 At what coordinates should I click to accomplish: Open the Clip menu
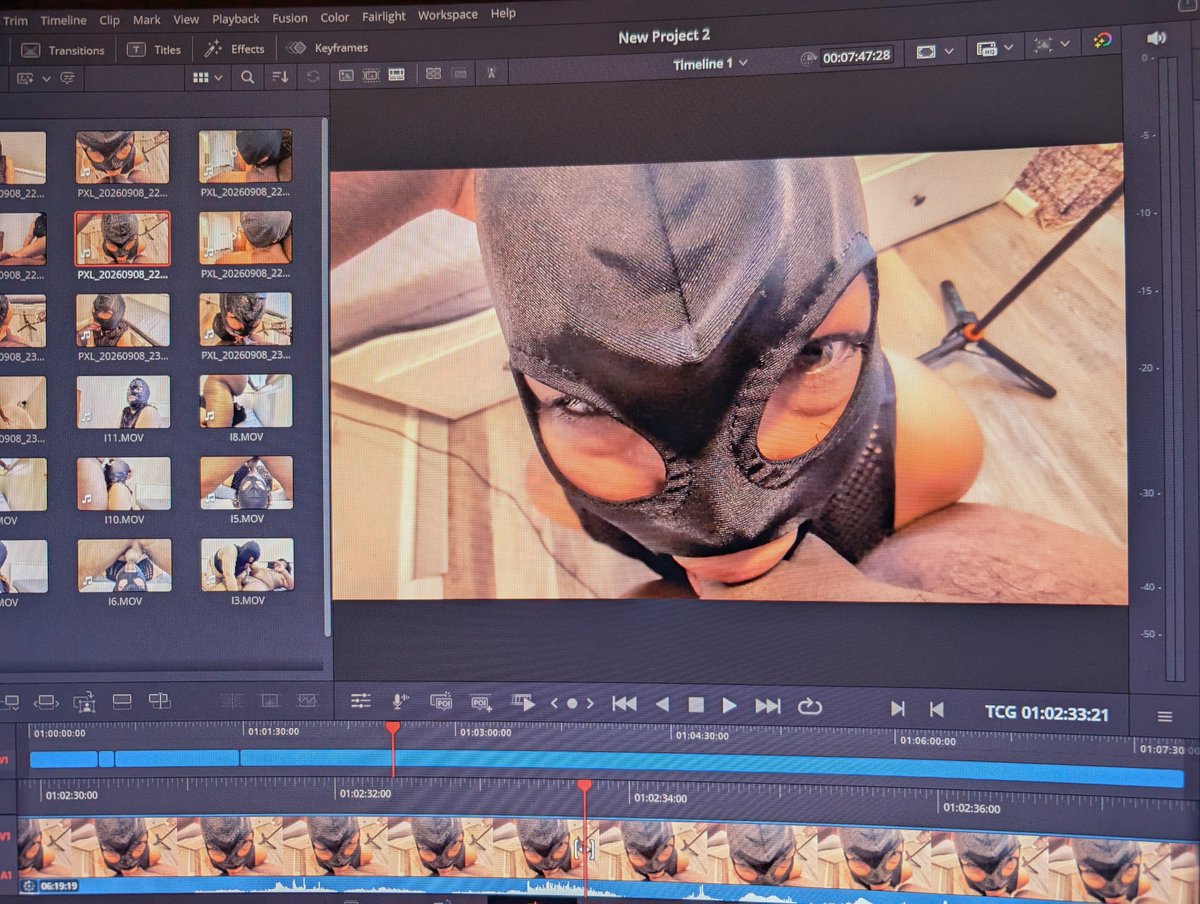point(109,20)
